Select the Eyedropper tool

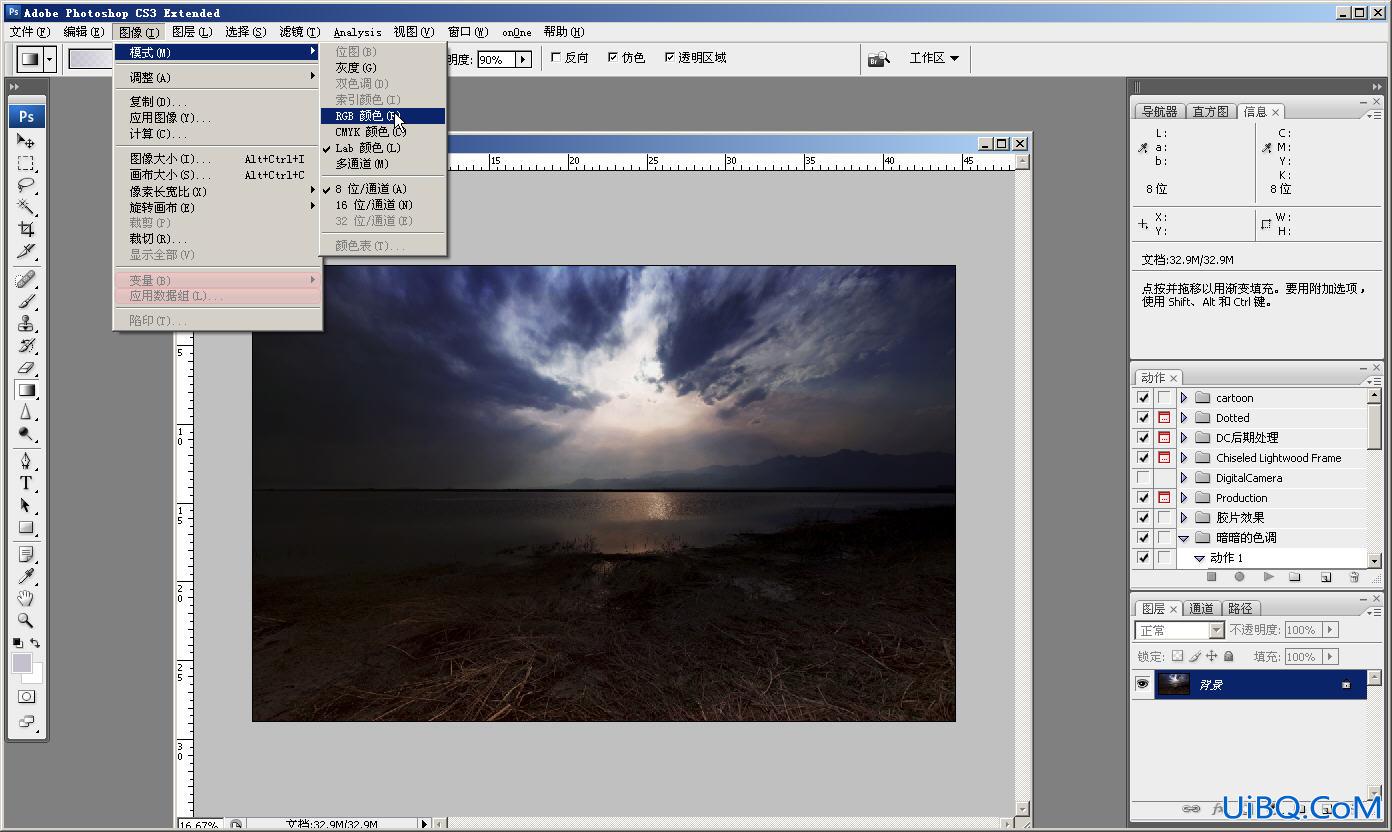tap(26, 576)
